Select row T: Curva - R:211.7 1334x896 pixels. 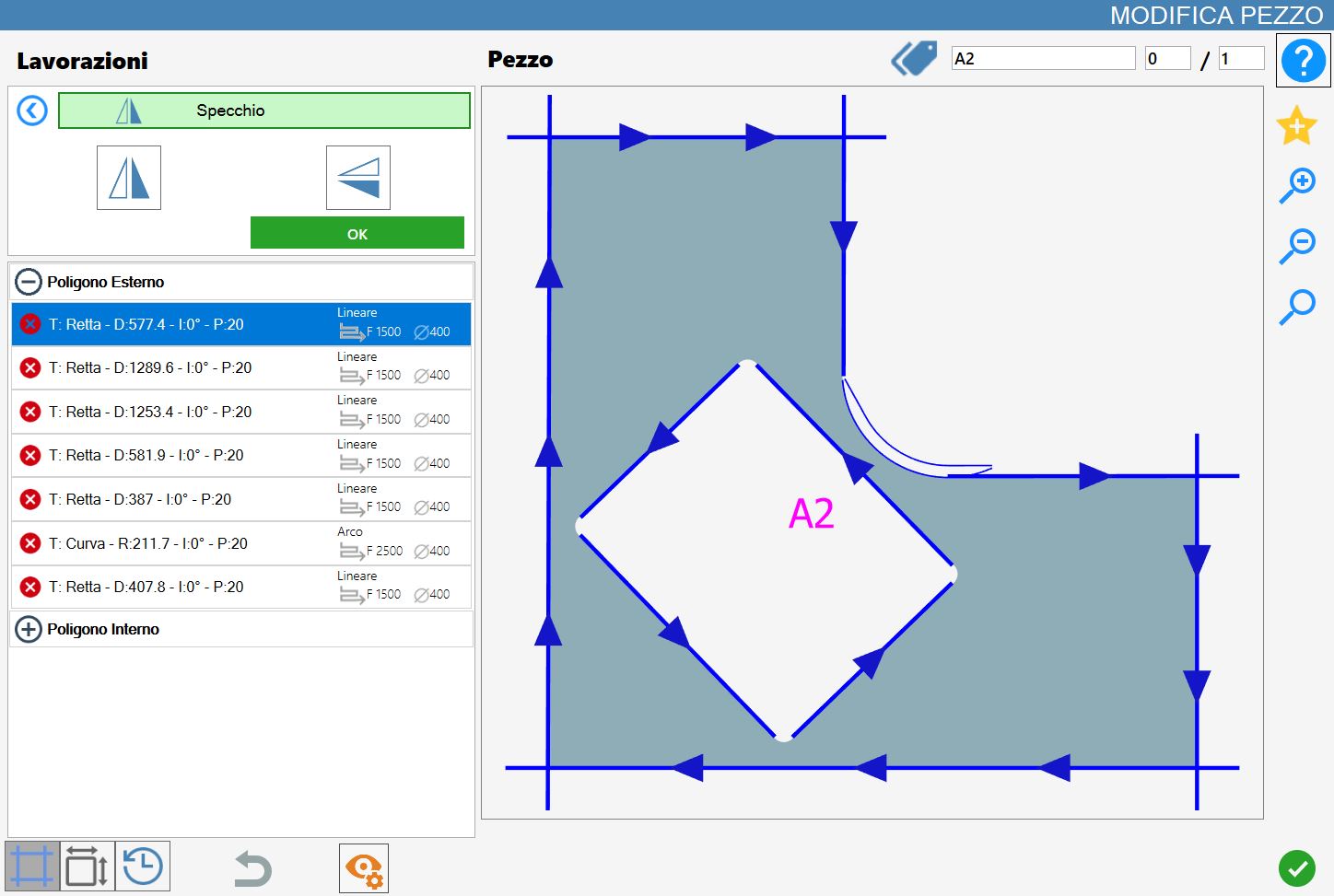pos(241,543)
